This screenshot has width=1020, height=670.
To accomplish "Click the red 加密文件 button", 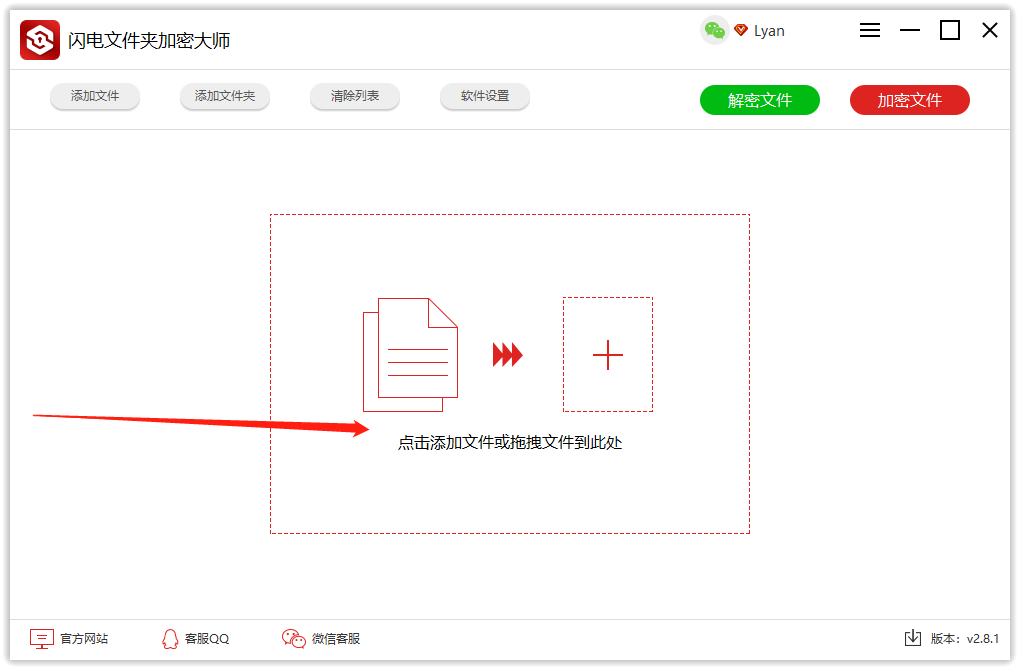I will click(x=909, y=100).
